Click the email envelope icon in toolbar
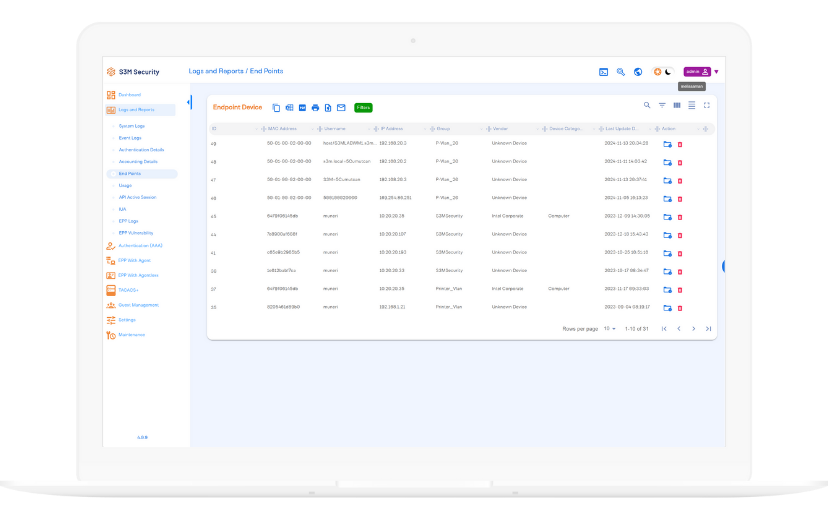 (x=341, y=107)
